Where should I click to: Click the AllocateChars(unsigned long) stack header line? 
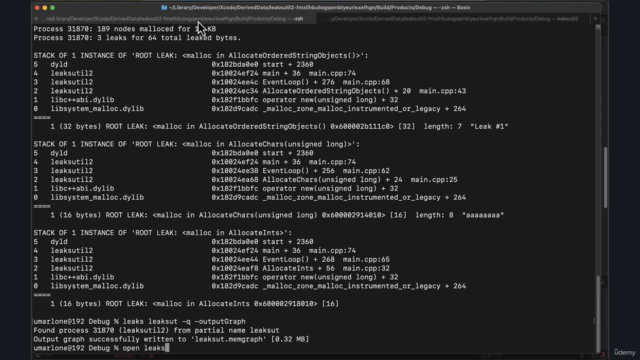196,144
